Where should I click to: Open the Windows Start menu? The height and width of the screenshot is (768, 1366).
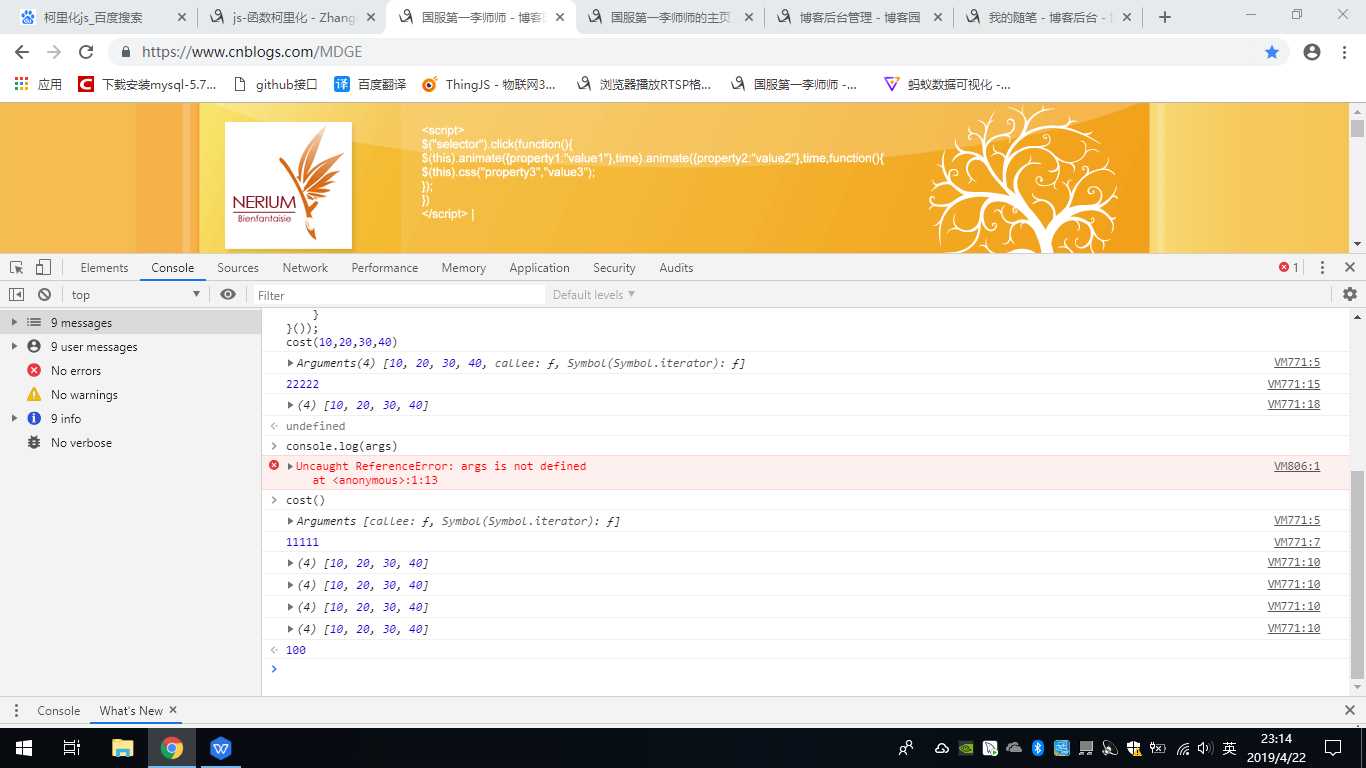(x=22, y=747)
